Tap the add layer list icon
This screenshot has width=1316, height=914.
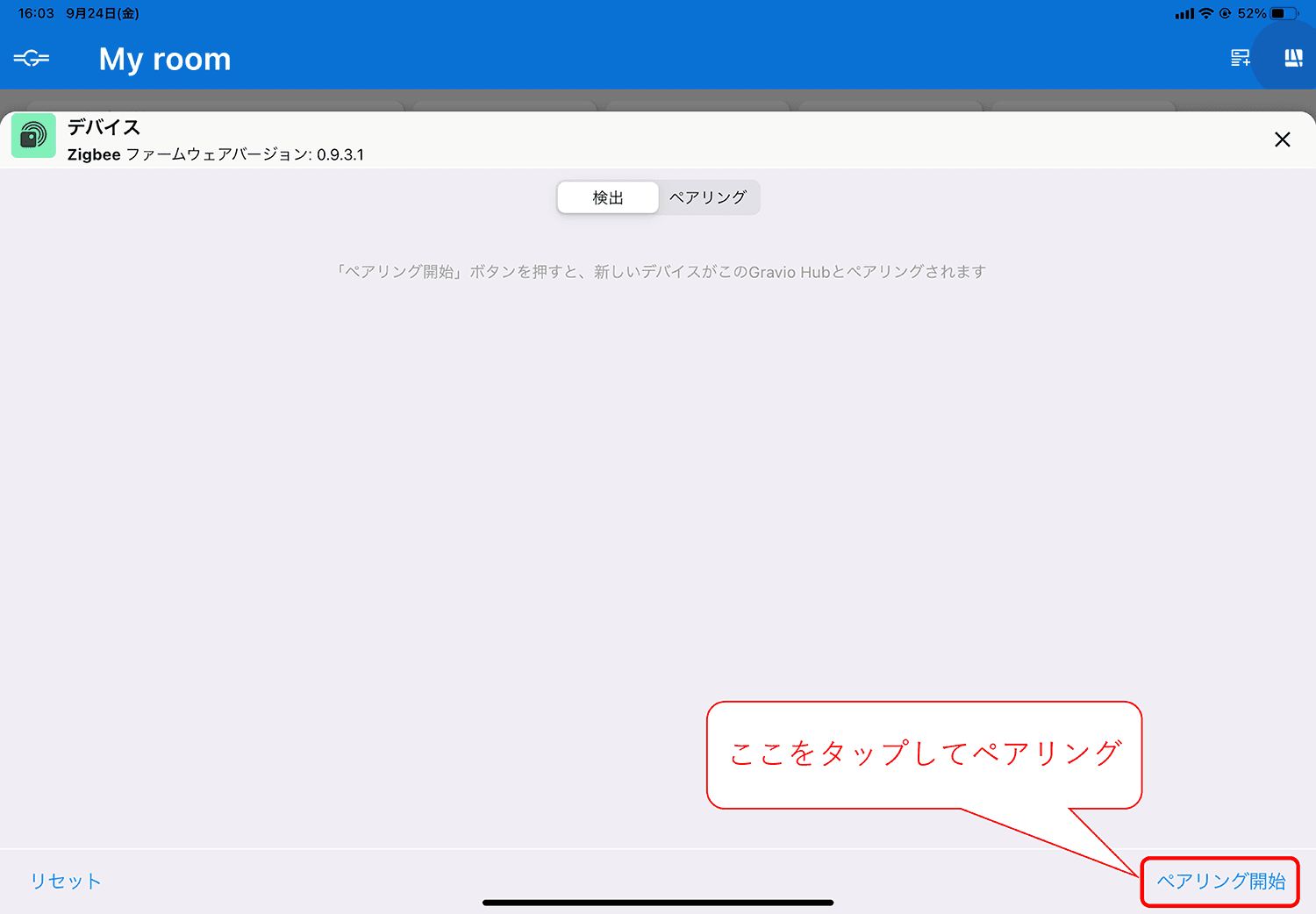click(1240, 58)
